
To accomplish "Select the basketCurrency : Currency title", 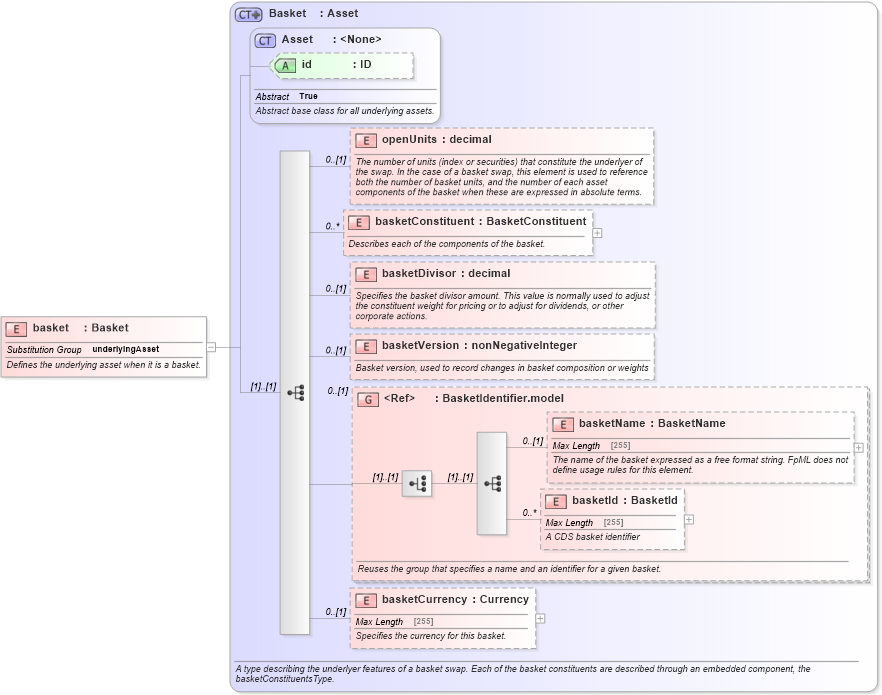I will (455, 599).
